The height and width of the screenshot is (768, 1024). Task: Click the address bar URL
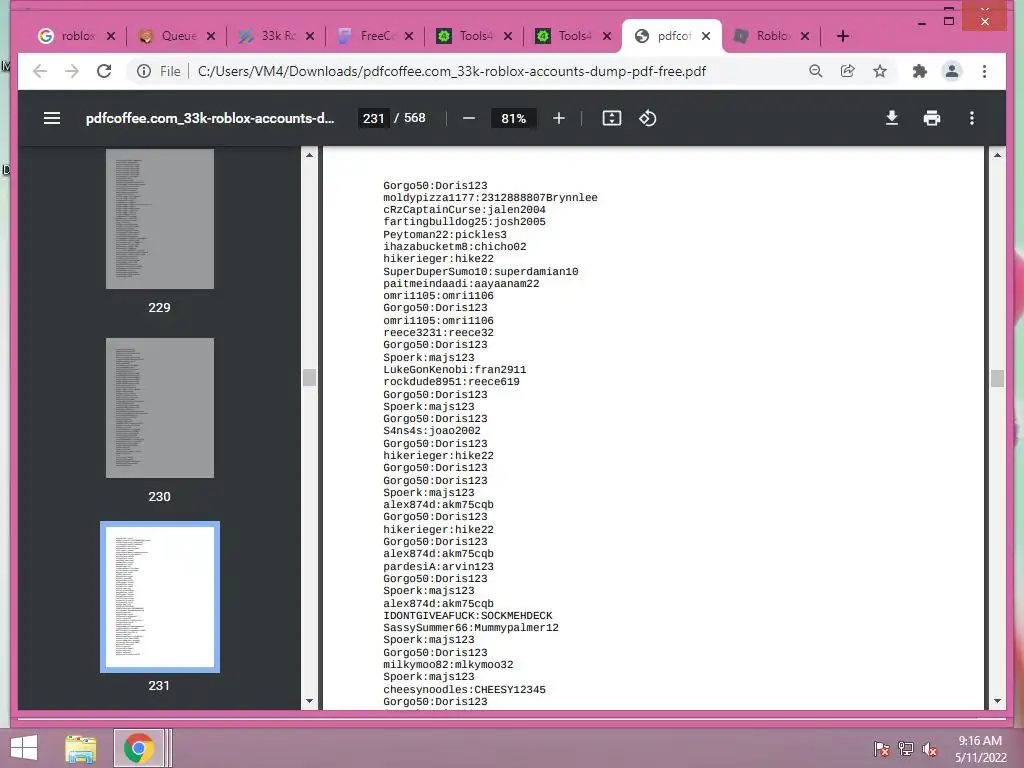click(451, 71)
